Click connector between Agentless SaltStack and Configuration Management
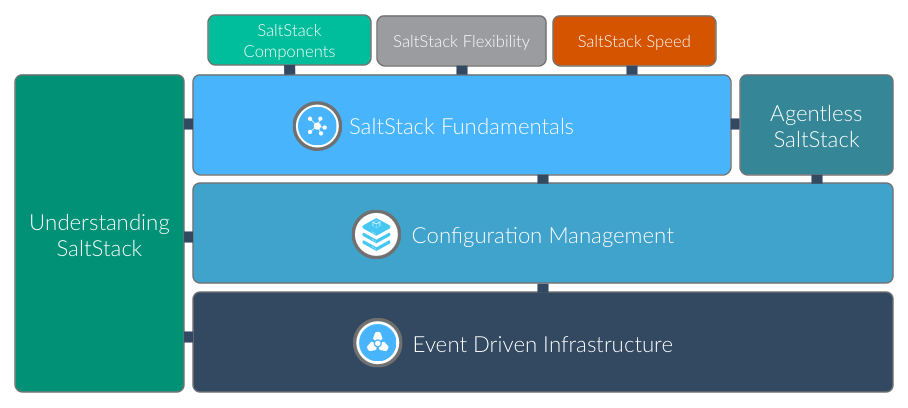This screenshot has height=408, width=908. [817, 179]
